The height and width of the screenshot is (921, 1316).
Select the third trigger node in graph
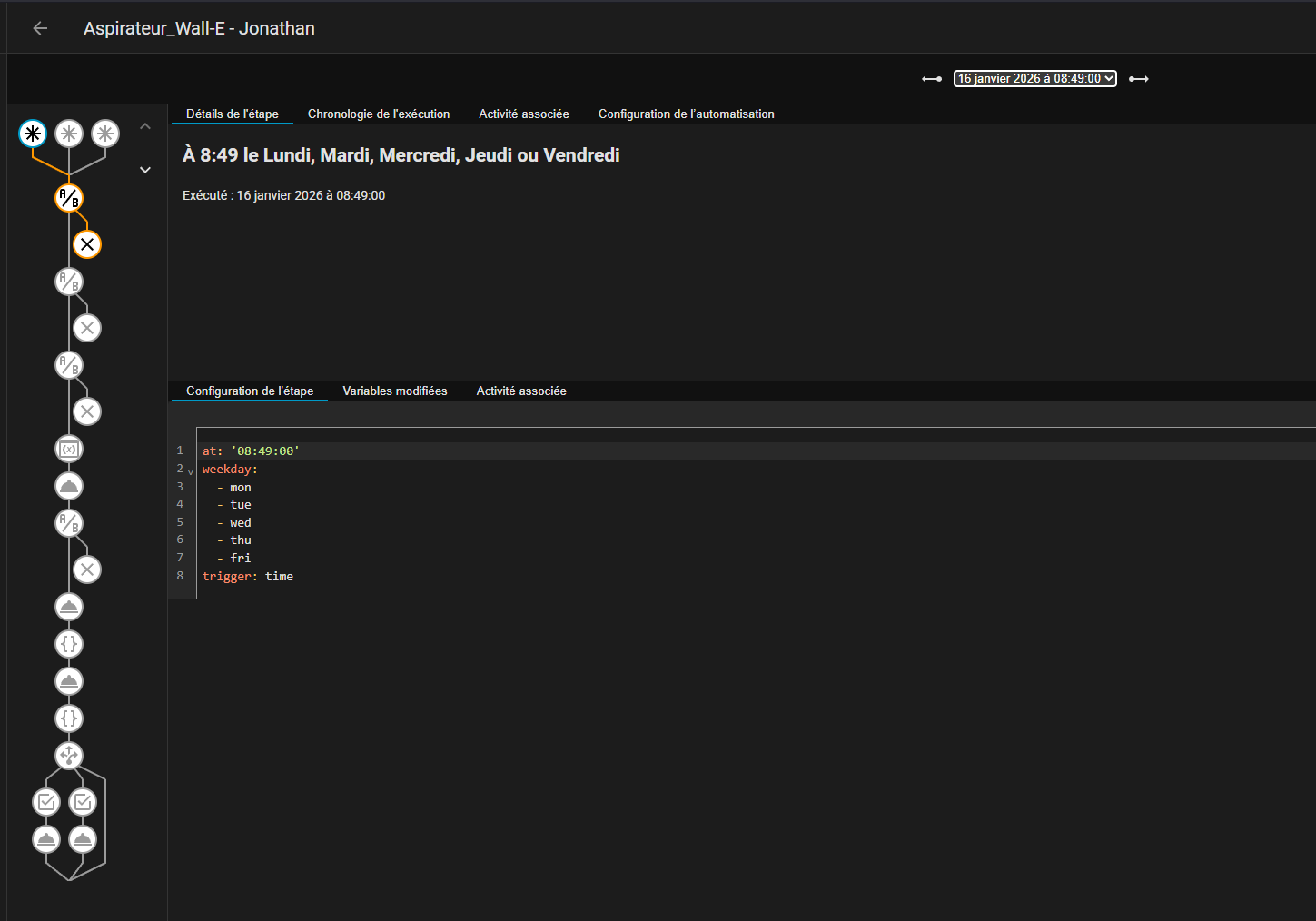105,134
